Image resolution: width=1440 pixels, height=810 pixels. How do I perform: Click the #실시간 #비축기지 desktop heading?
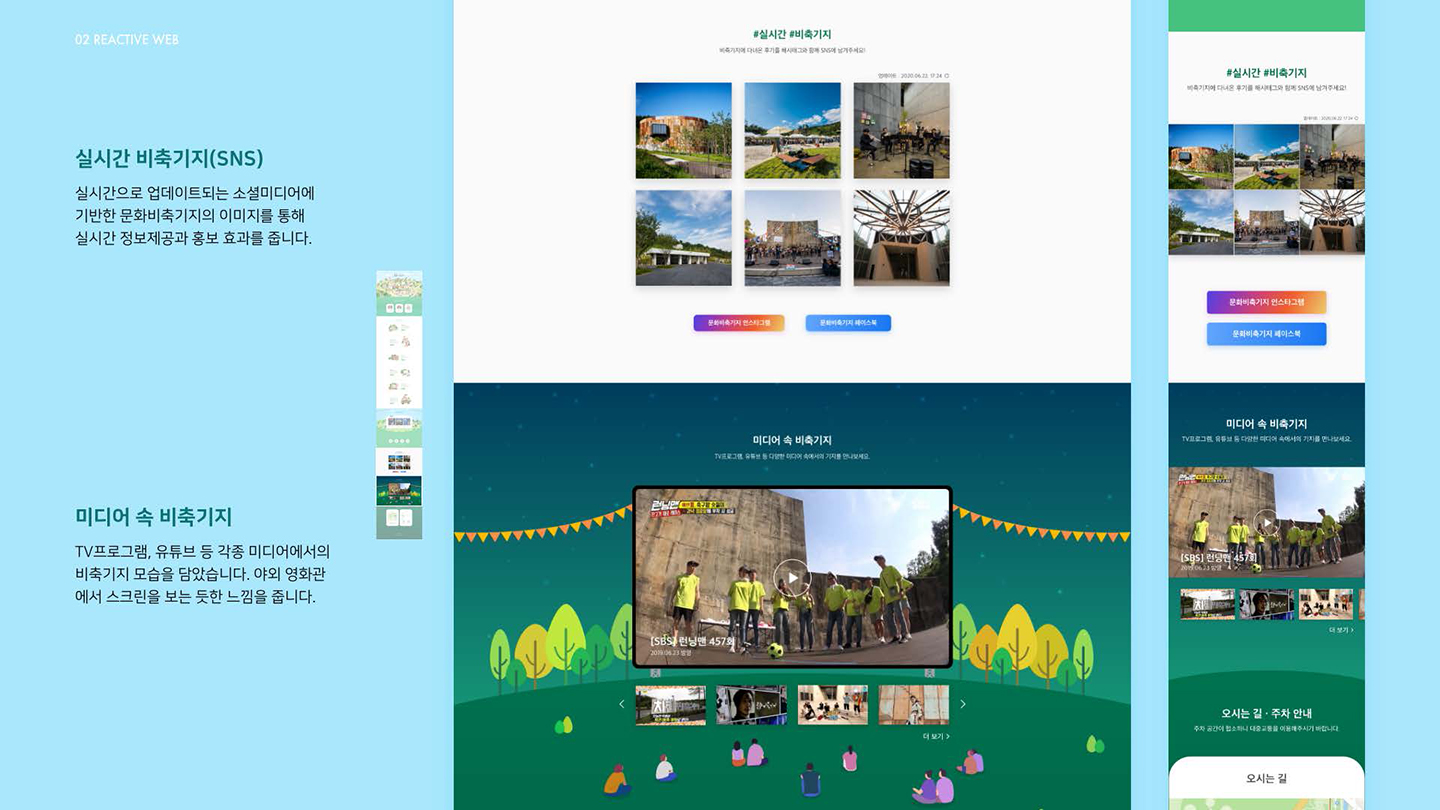coord(792,34)
